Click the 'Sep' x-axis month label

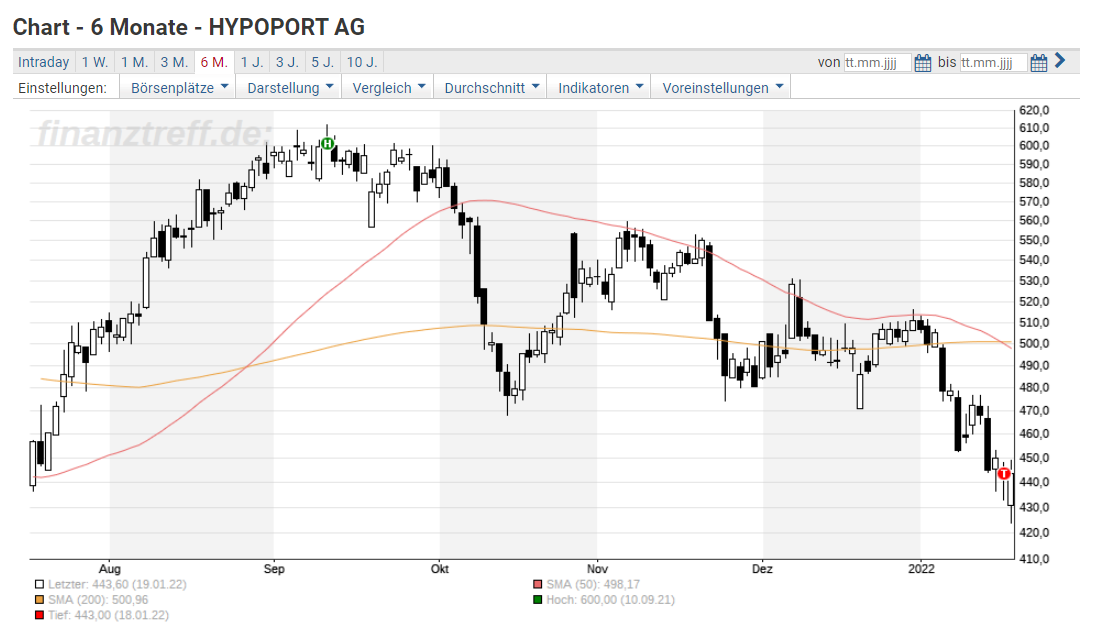click(x=274, y=569)
